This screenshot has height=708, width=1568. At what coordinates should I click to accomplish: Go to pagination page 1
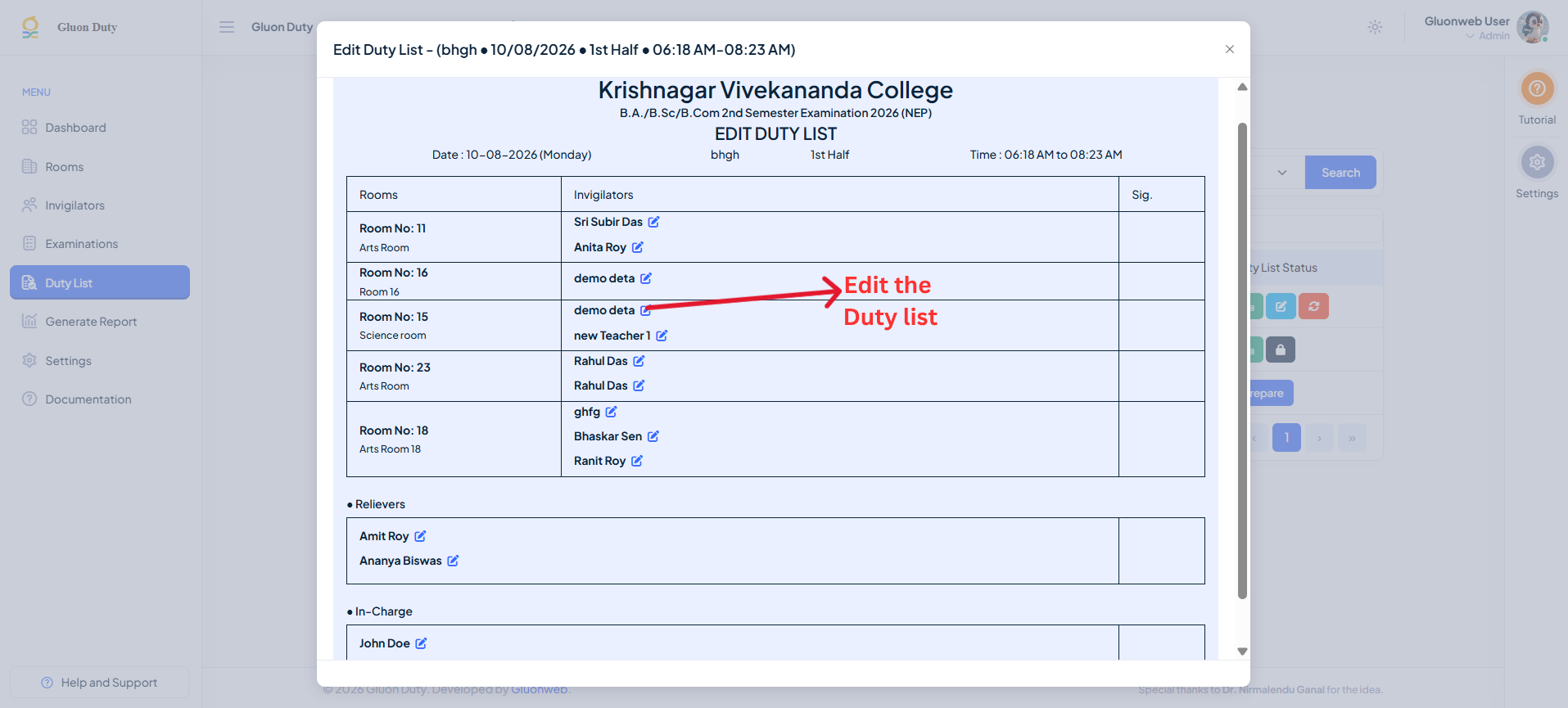1286,438
